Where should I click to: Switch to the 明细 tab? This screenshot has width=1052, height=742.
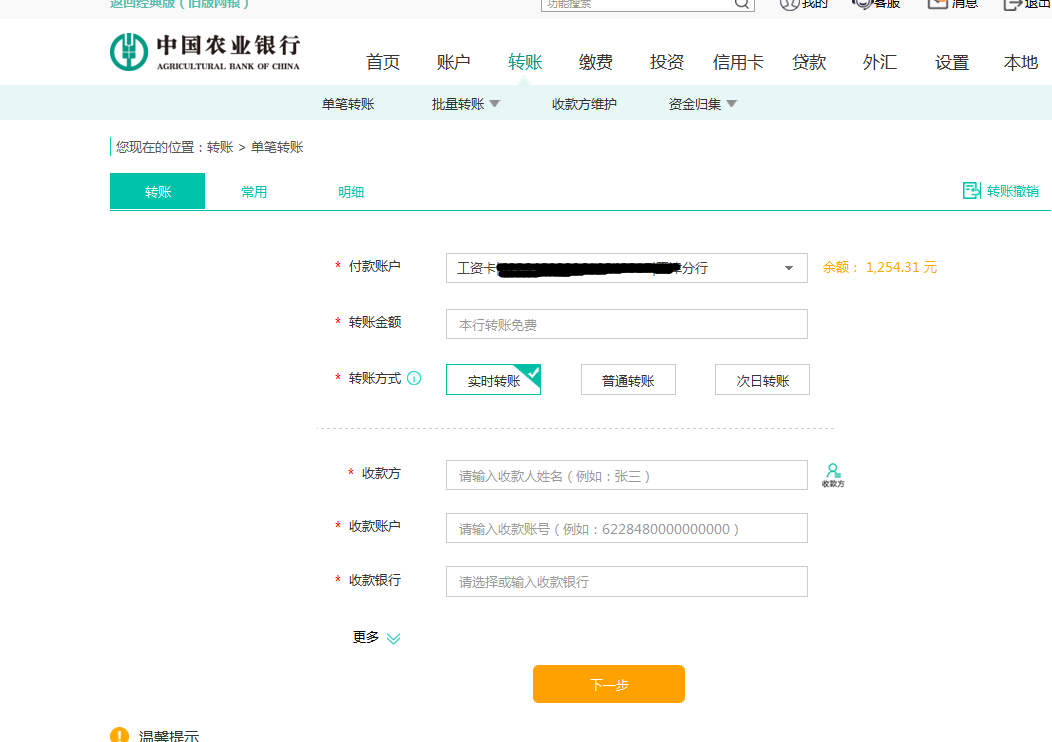pyautogui.click(x=351, y=190)
